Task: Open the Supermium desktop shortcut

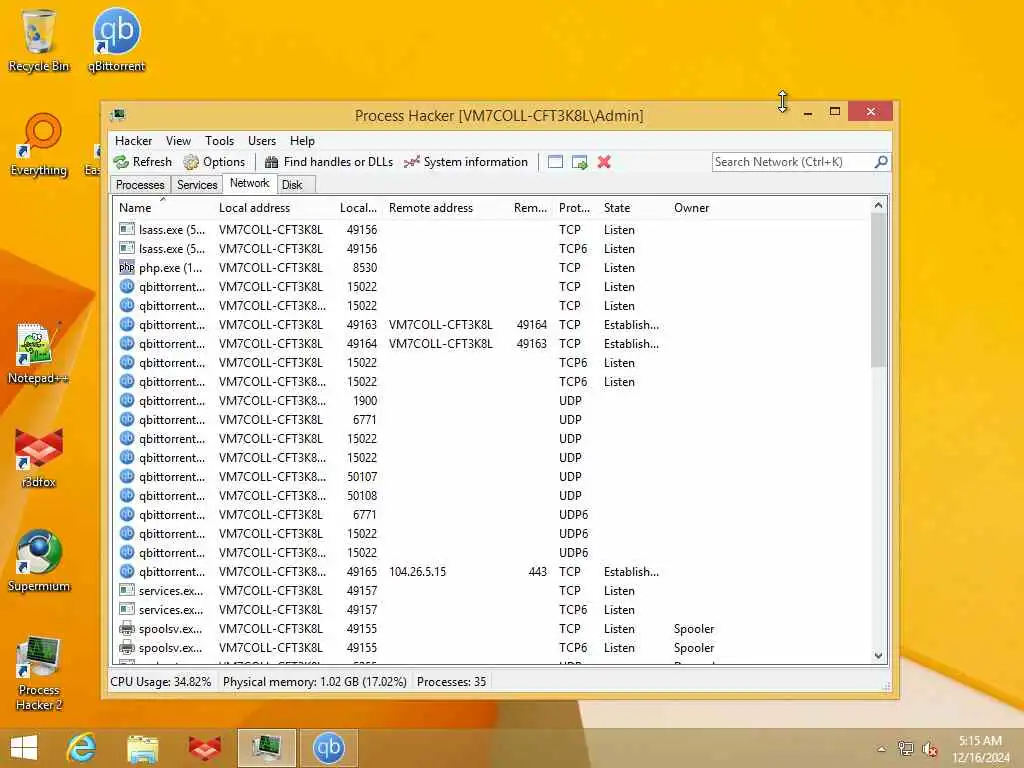Action: pyautogui.click(x=39, y=561)
